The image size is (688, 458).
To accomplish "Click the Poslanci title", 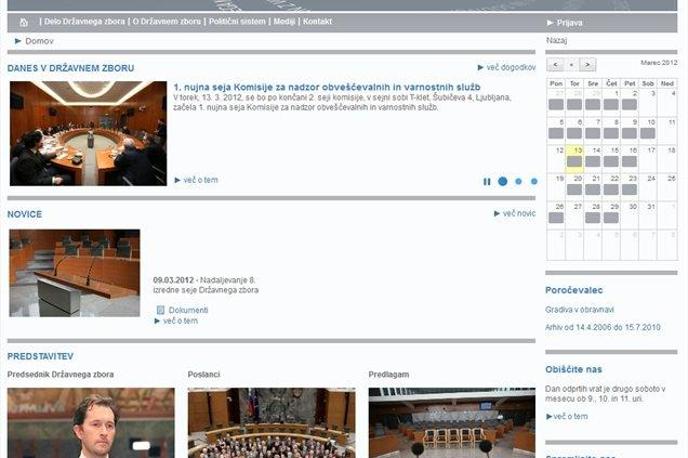I will (x=204, y=375).
